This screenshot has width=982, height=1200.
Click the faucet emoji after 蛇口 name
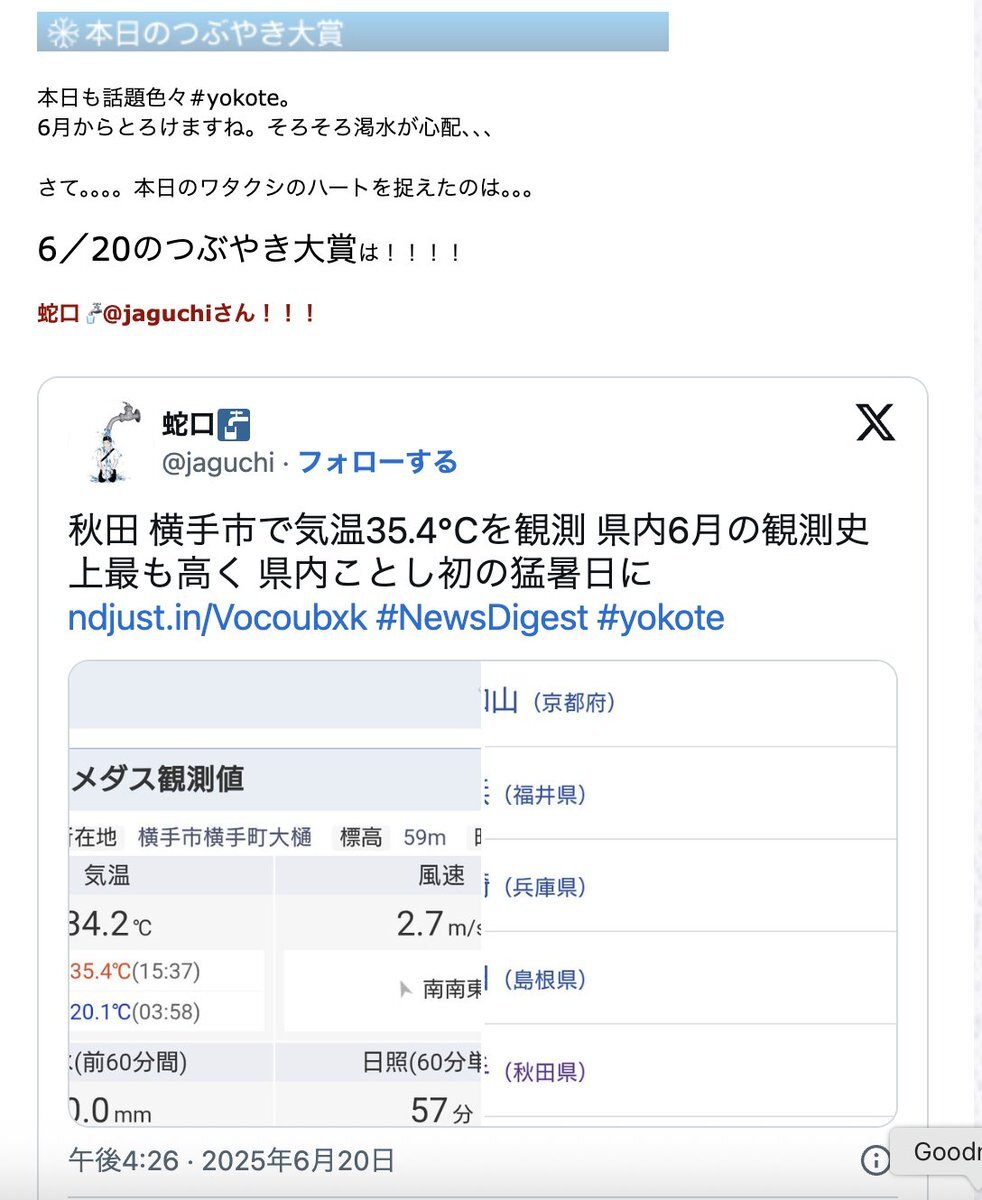[233, 425]
